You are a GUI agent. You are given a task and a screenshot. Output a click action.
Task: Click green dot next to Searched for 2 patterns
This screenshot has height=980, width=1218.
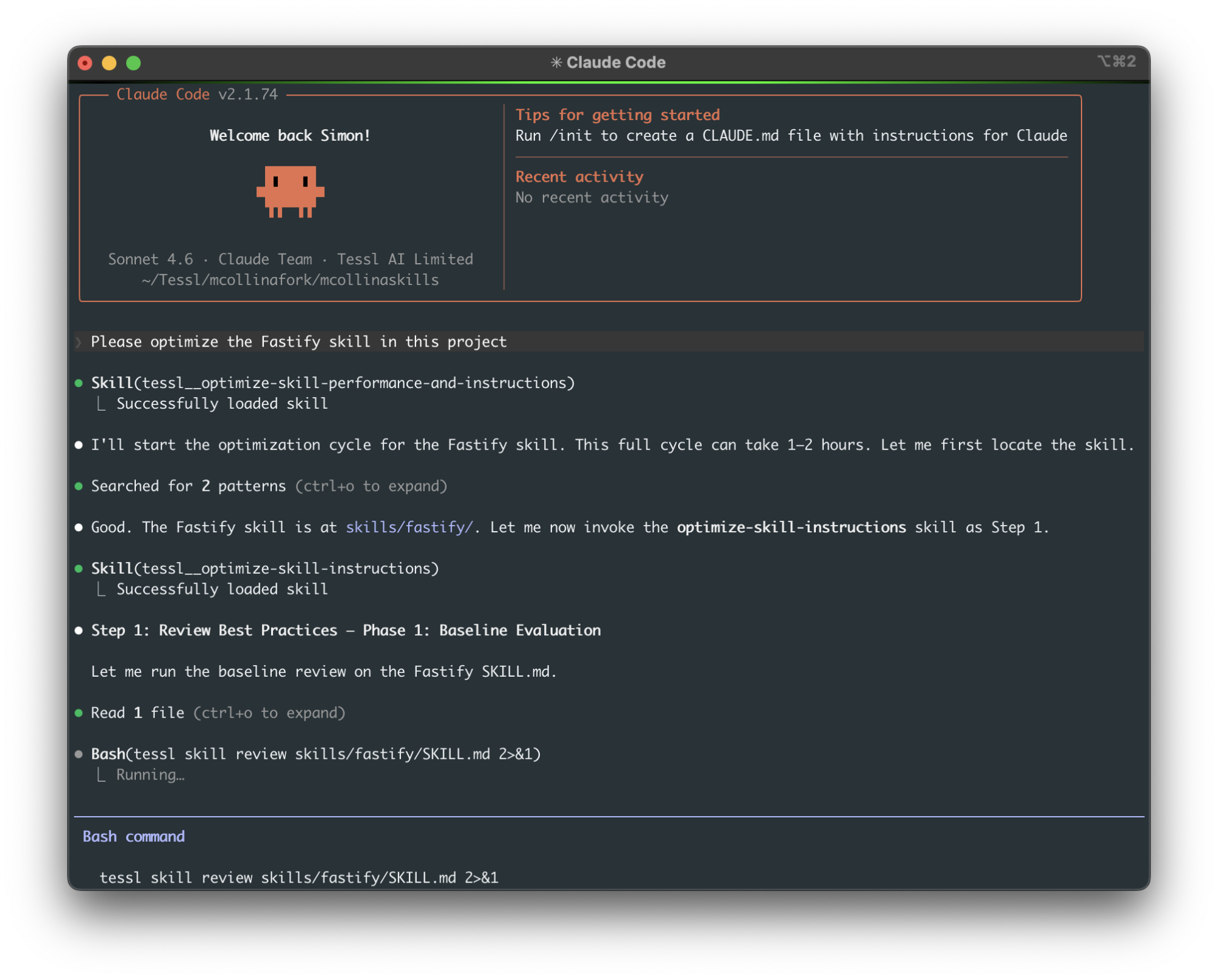[79, 486]
